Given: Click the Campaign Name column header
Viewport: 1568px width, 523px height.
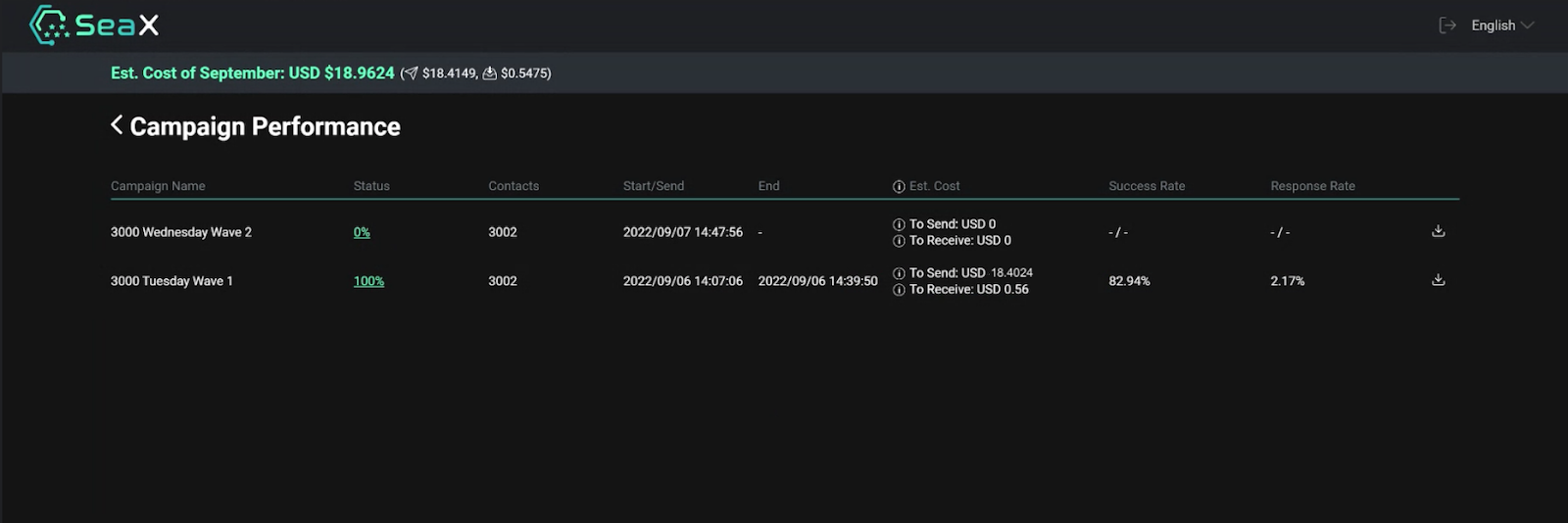Looking at the screenshot, I should pos(158,186).
